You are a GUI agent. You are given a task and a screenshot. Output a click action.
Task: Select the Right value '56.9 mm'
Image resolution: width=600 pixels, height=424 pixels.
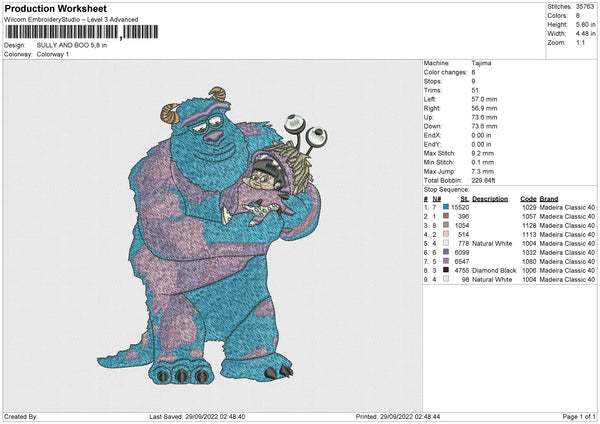484,108
